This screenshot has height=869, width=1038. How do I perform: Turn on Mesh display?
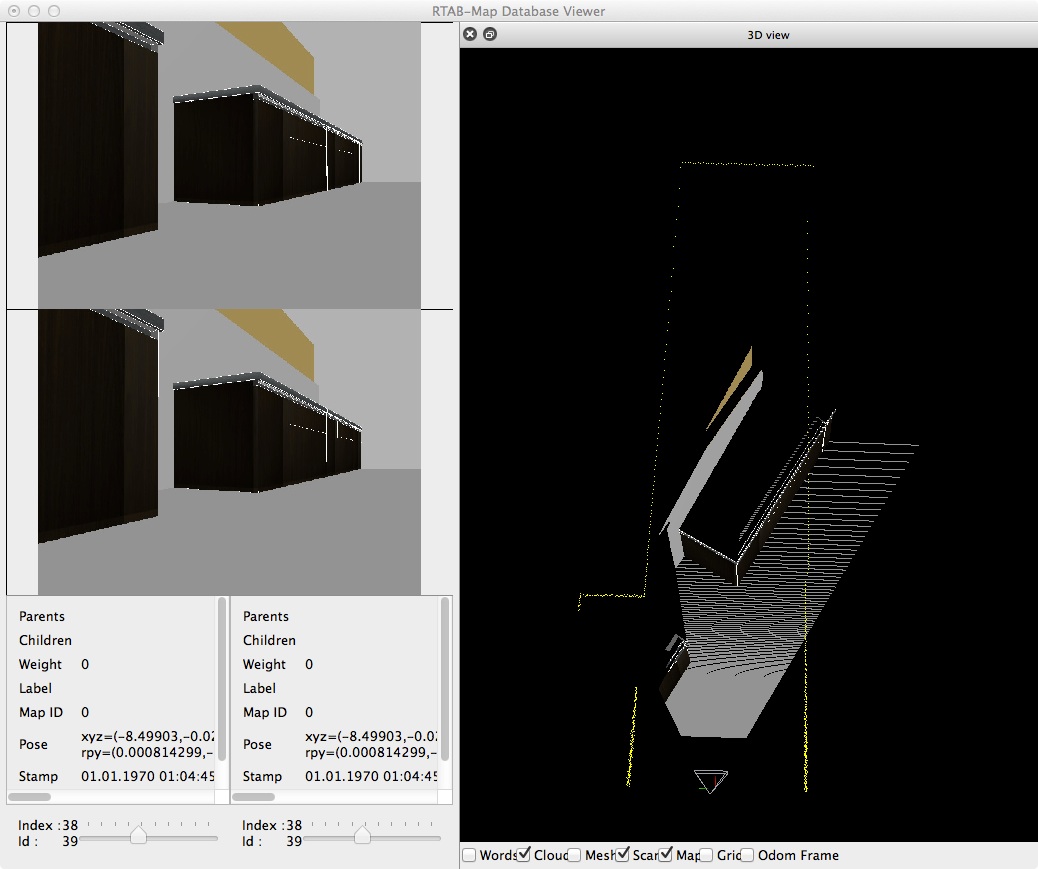[574, 855]
